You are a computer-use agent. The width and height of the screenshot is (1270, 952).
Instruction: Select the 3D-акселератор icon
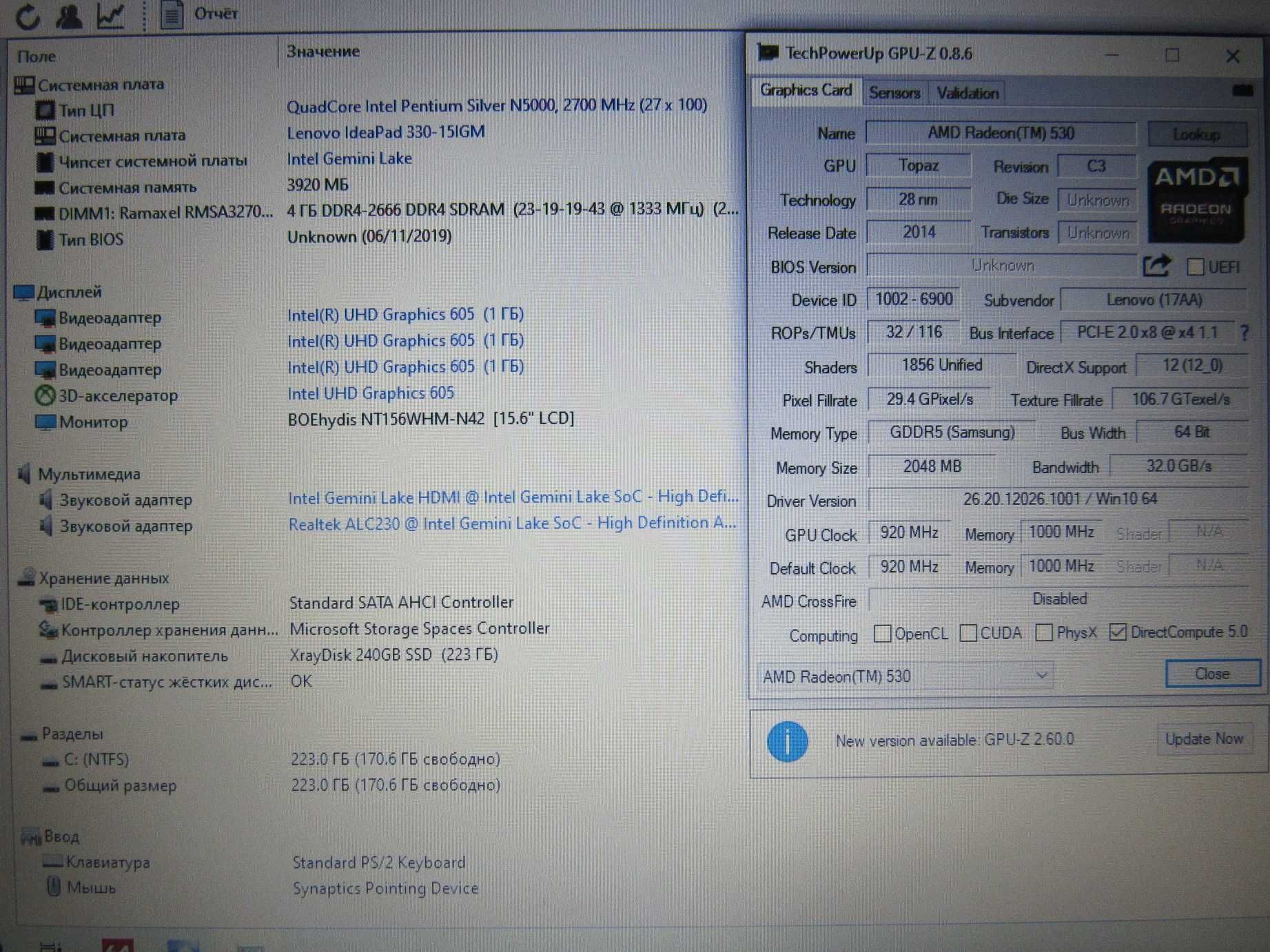coord(45,395)
